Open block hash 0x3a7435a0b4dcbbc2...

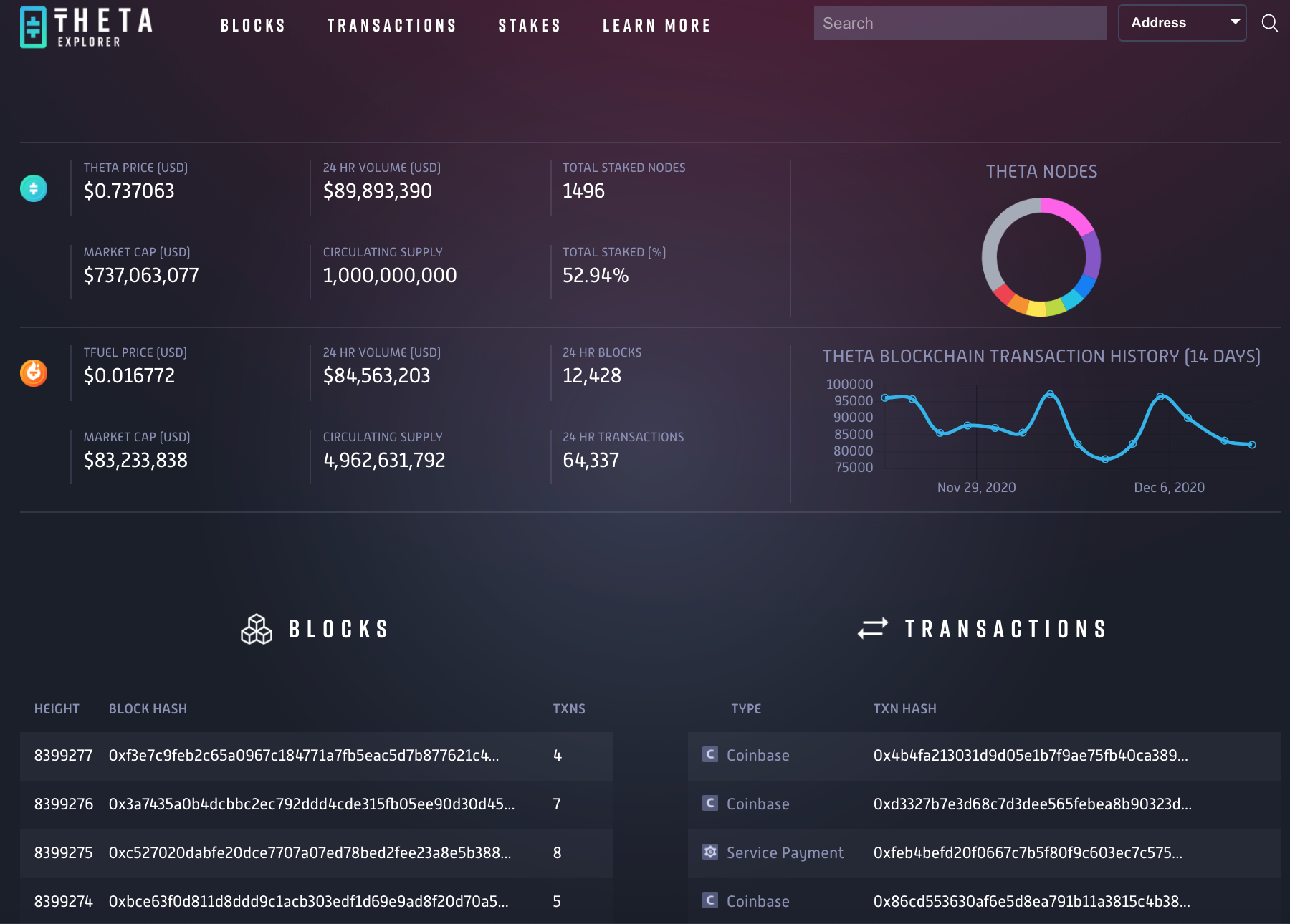[x=312, y=804]
